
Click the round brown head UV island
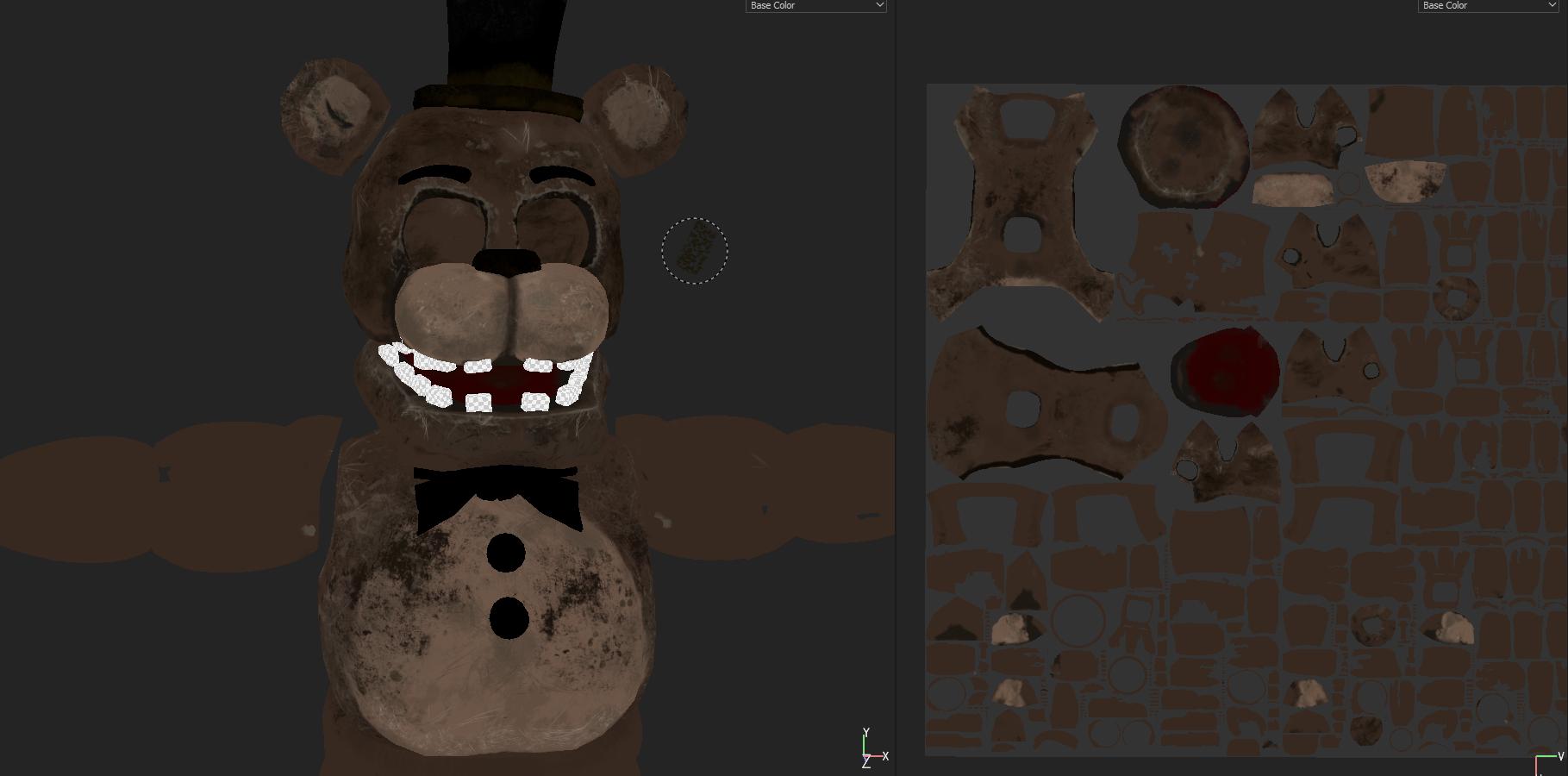tap(1184, 147)
